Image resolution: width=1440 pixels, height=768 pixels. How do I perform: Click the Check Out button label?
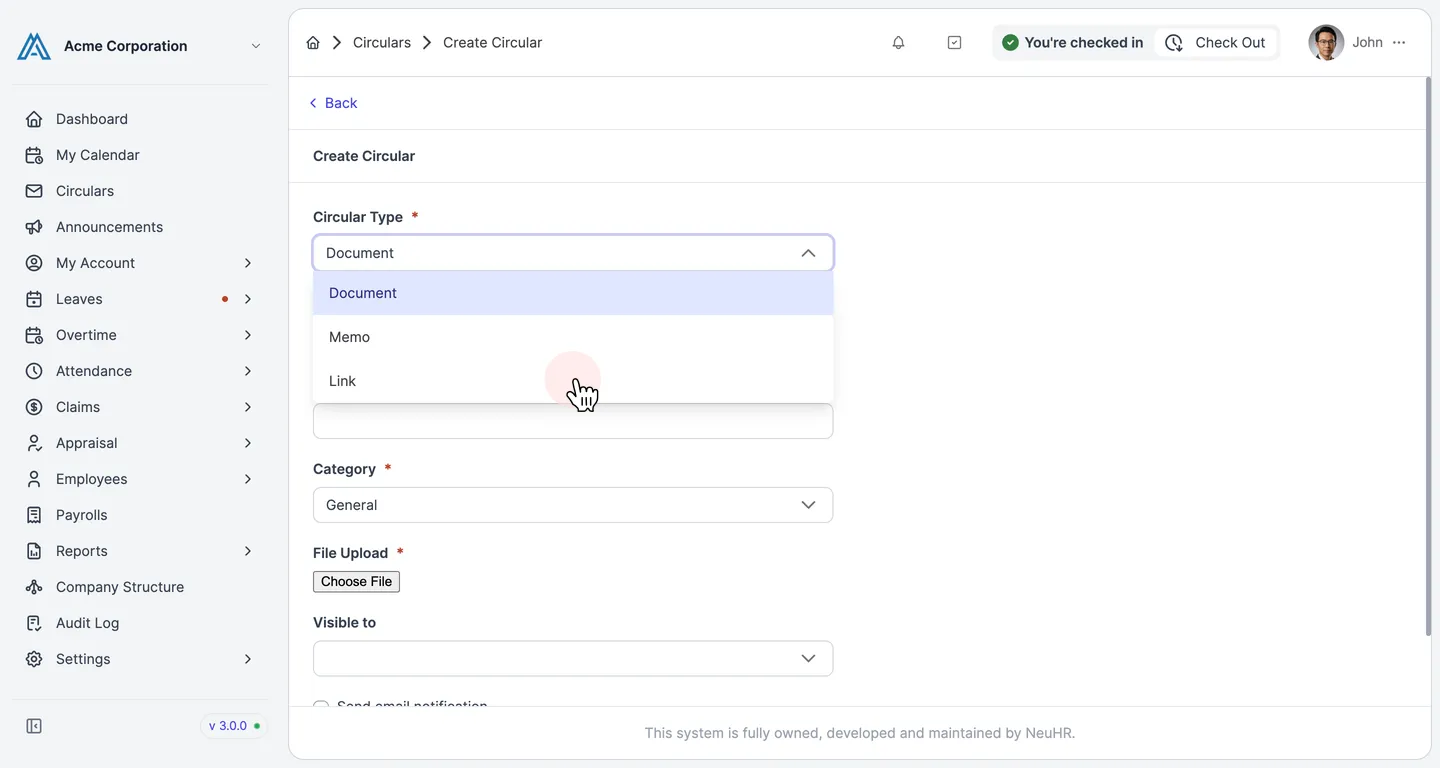click(x=1230, y=43)
